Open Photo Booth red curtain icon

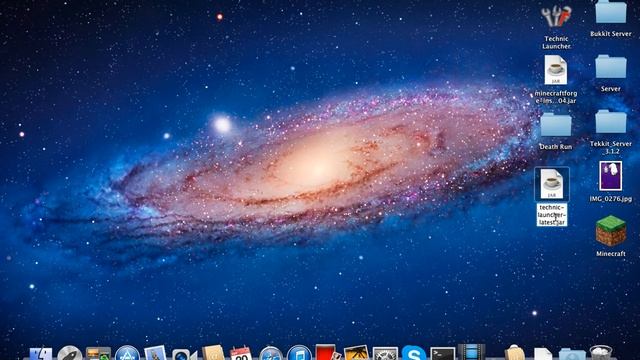(327, 353)
